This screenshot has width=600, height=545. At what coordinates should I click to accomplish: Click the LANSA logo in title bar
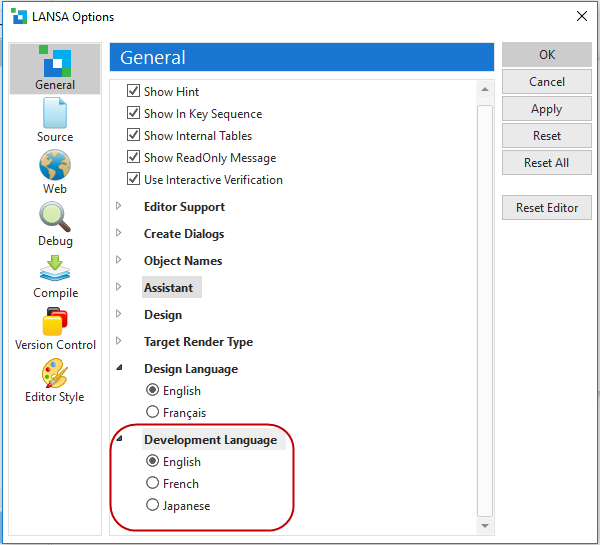[19, 16]
